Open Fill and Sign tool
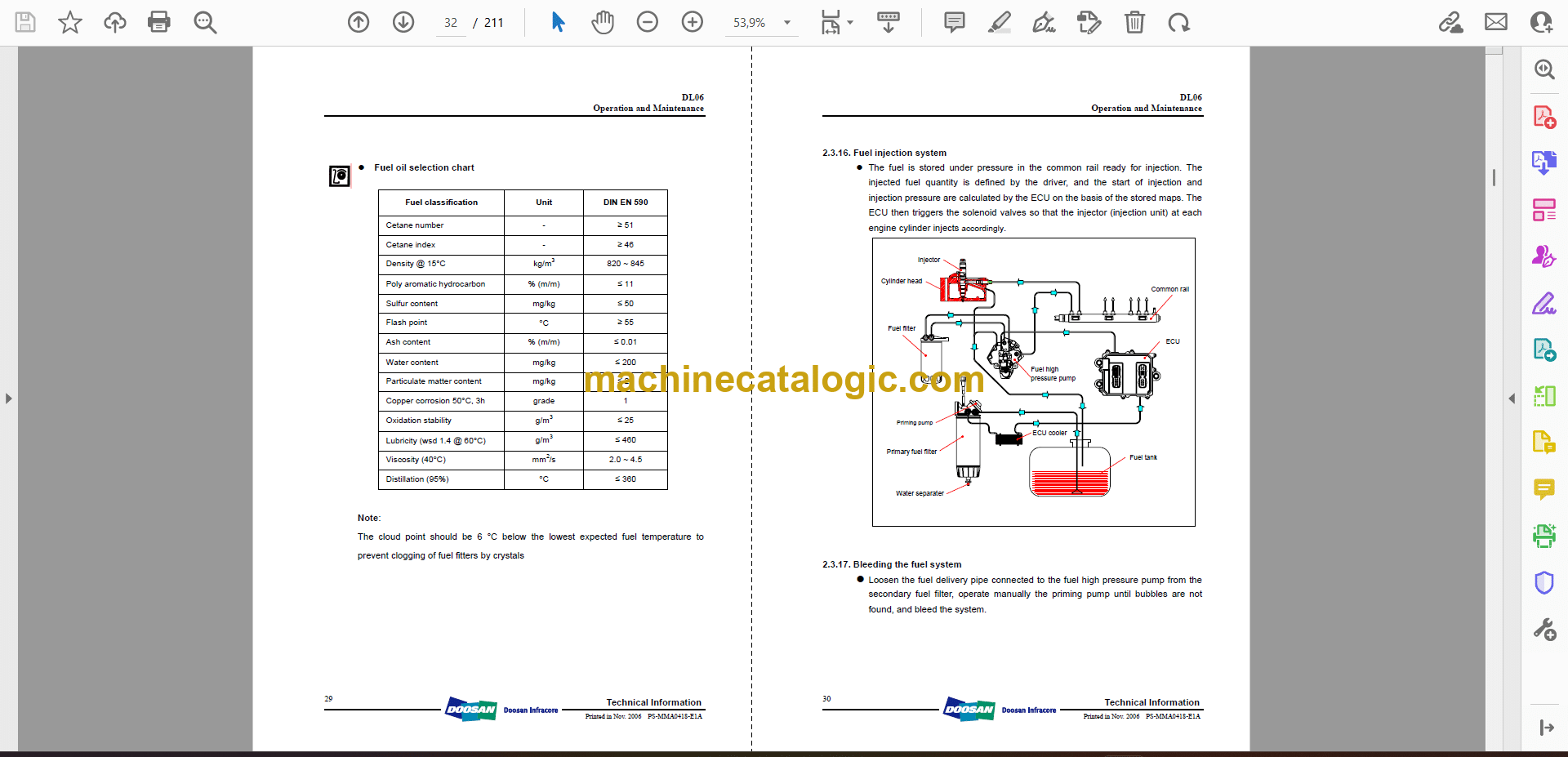 point(1544,304)
